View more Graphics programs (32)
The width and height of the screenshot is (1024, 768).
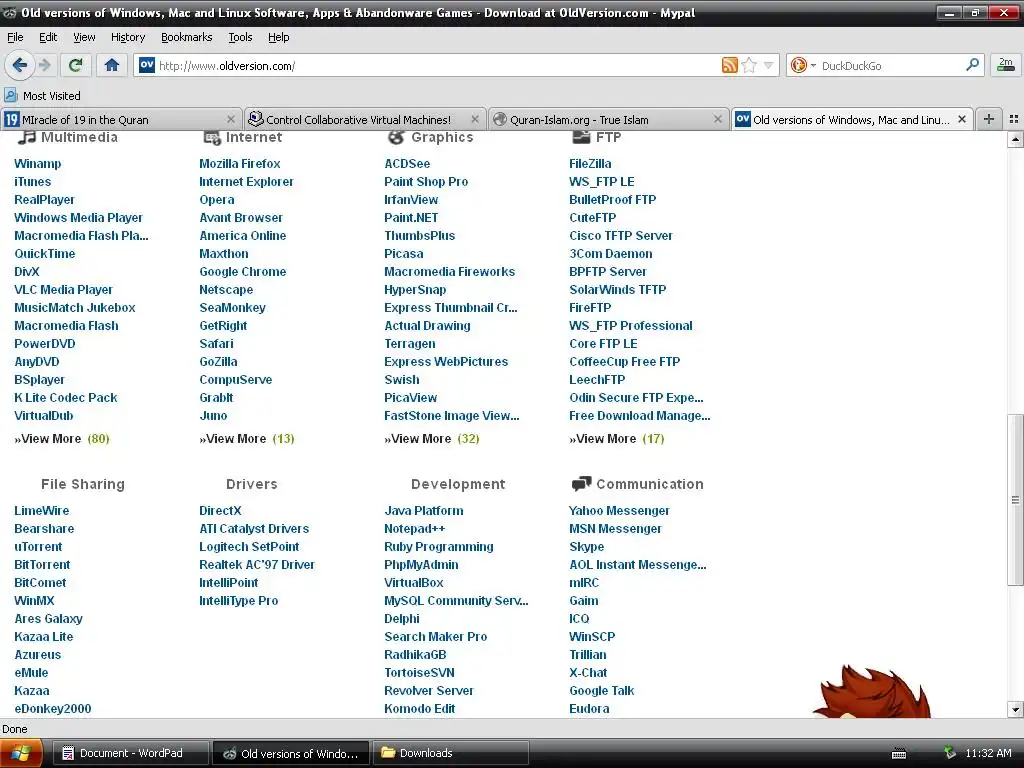click(x=432, y=439)
